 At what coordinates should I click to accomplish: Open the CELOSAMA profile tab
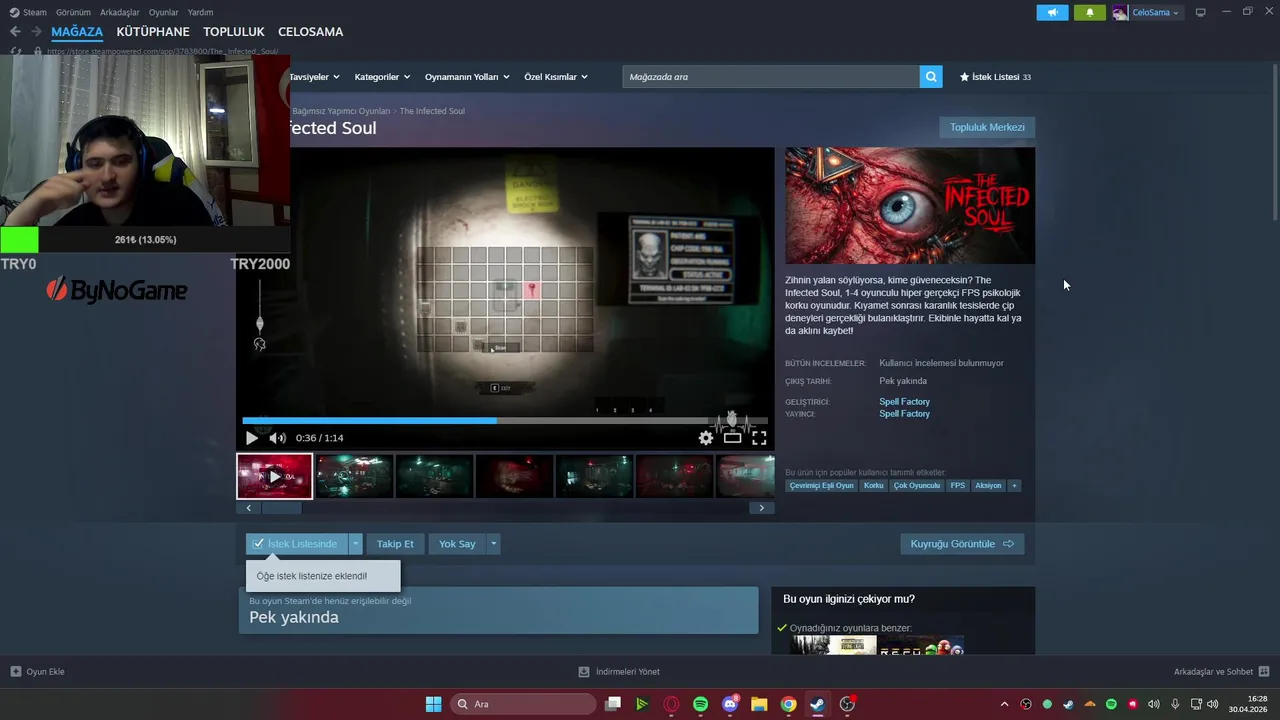(310, 32)
